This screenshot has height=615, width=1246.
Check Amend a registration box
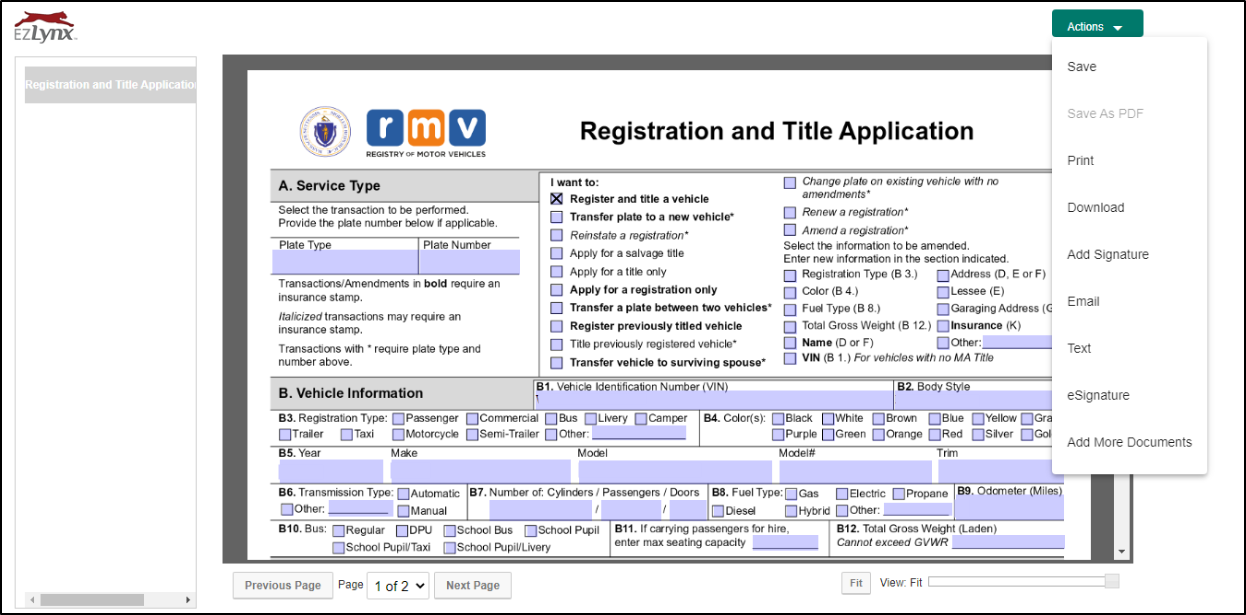tap(790, 231)
